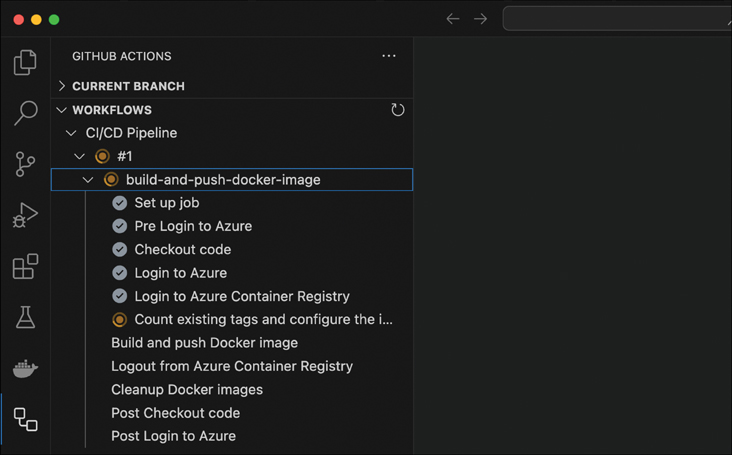Select the Set up job step
The image size is (732, 455).
click(166, 203)
